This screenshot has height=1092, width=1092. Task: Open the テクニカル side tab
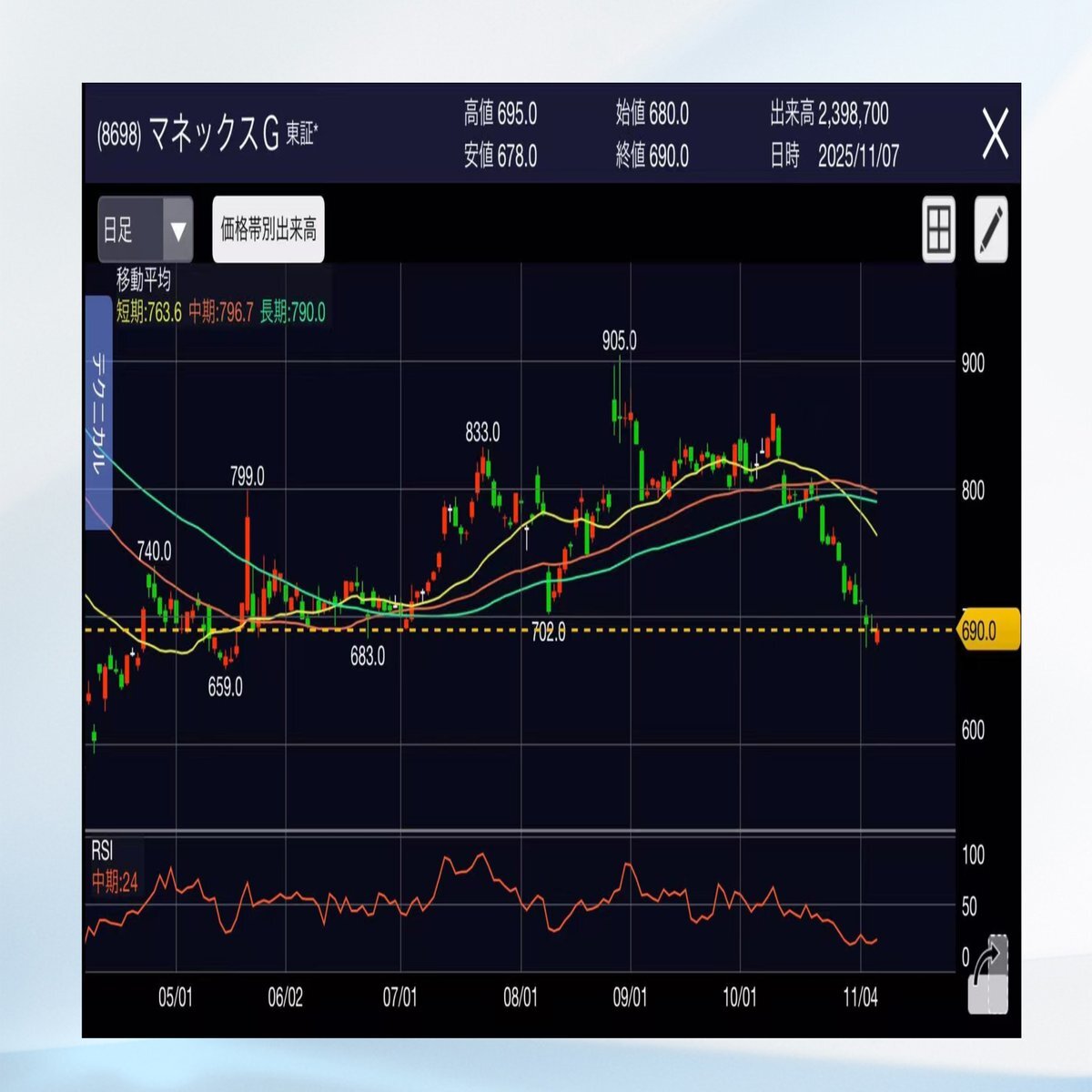tap(98, 412)
